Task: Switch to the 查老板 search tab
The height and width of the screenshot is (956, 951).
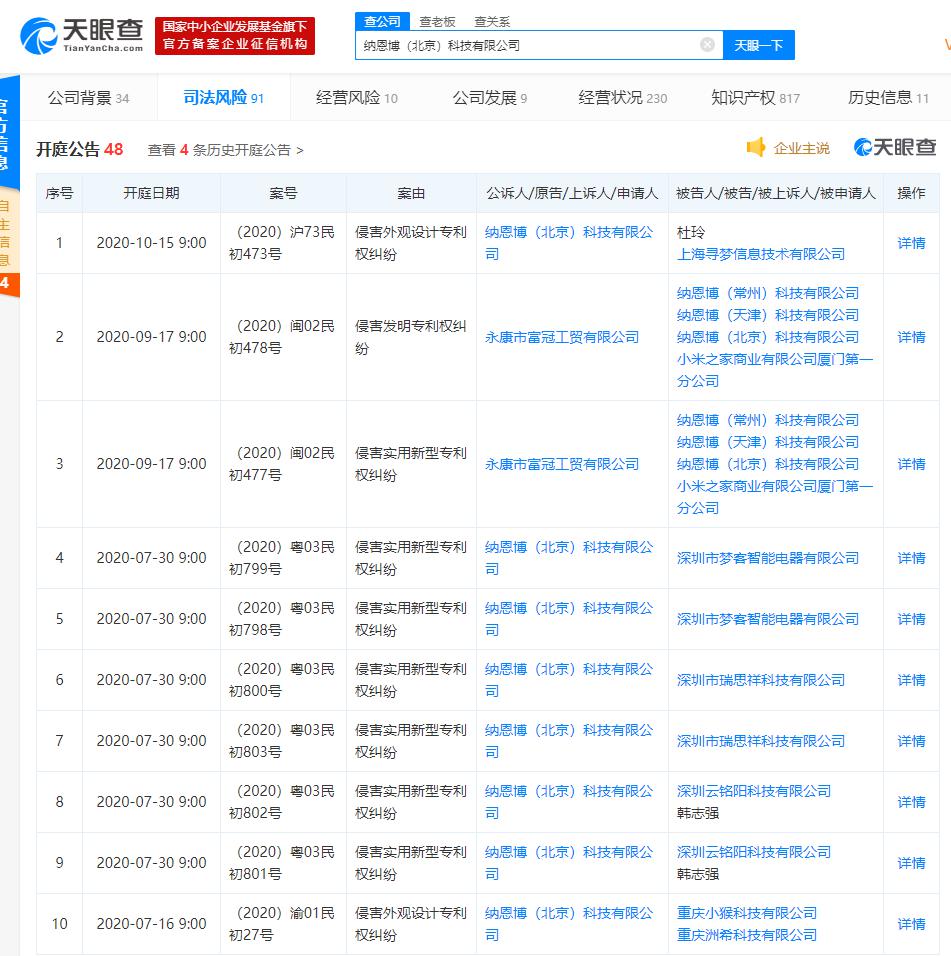Action: coord(437,22)
